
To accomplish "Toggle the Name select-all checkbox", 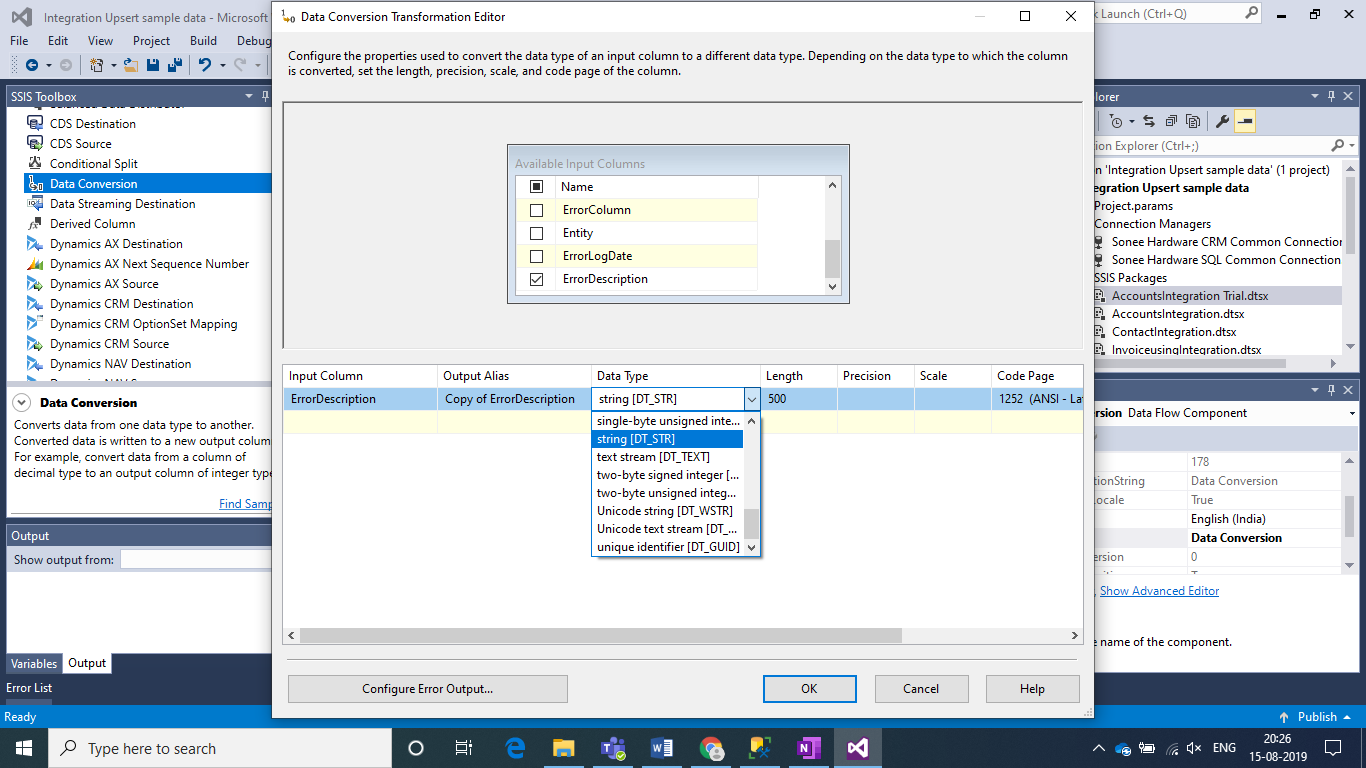I will point(536,187).
